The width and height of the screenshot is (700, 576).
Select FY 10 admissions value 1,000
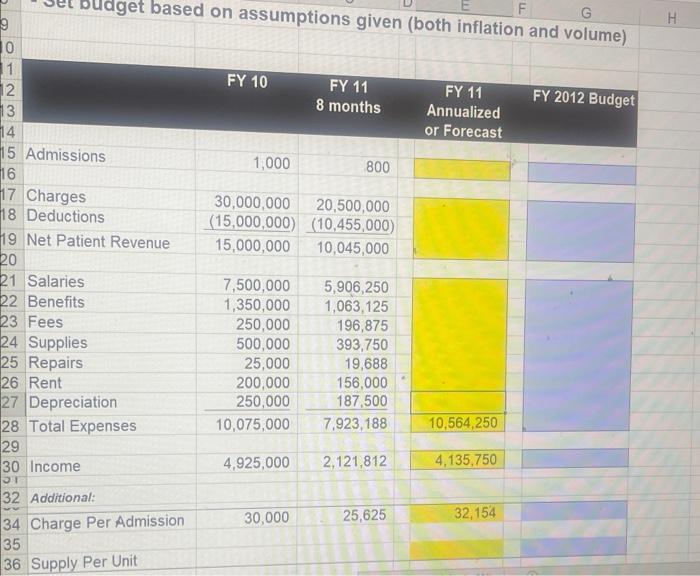coord(271,163)
